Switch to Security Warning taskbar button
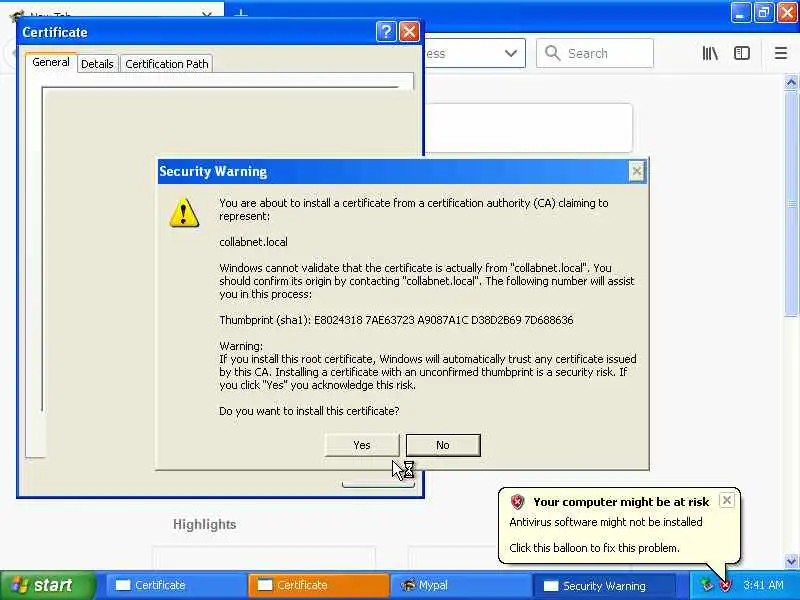Screen dimensions: 800x600 click(604, 585)
